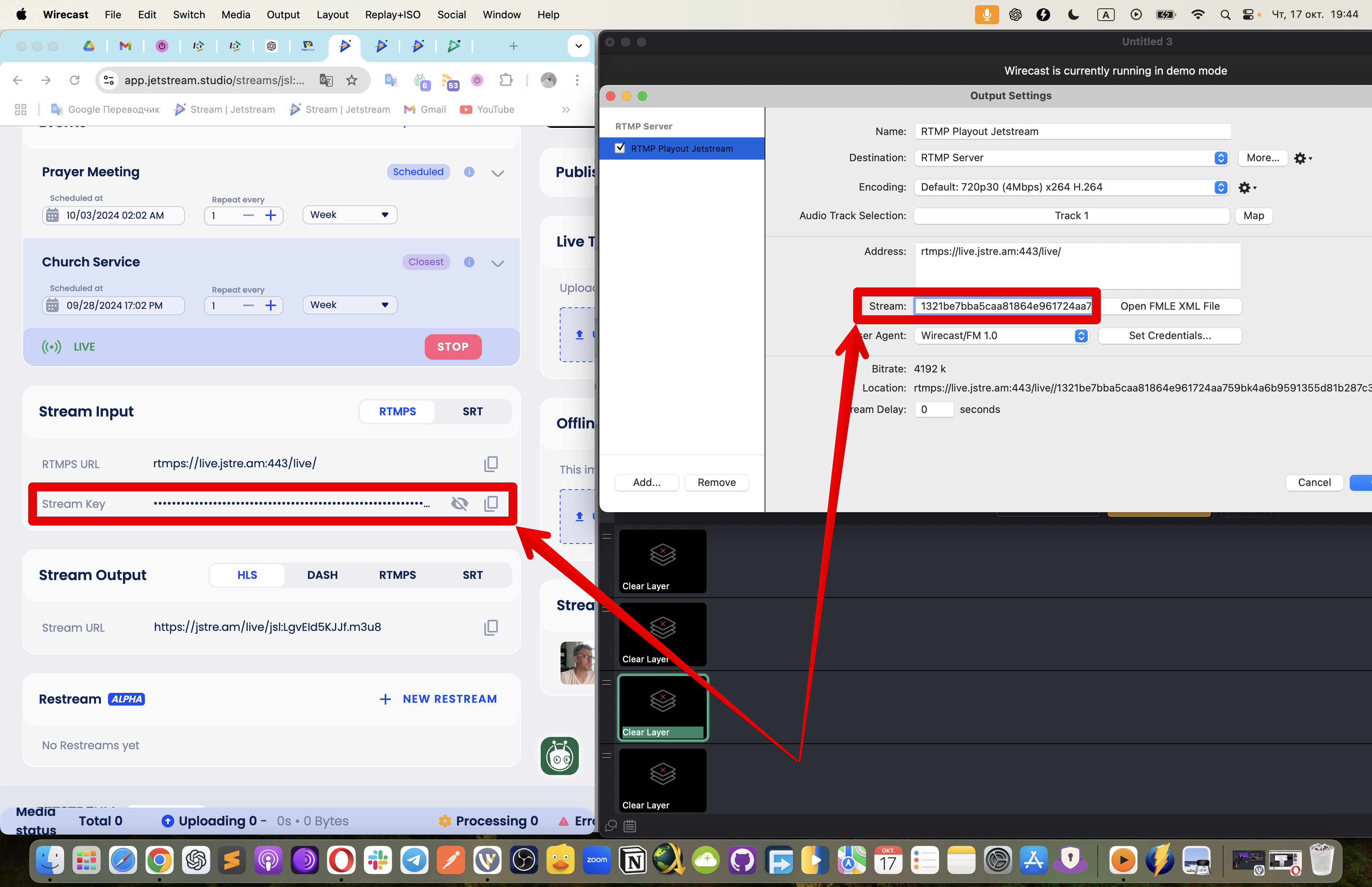Screen dimensions: 1372x887
Task: Switch Stream Input to SRT
Action: point(472,411)
